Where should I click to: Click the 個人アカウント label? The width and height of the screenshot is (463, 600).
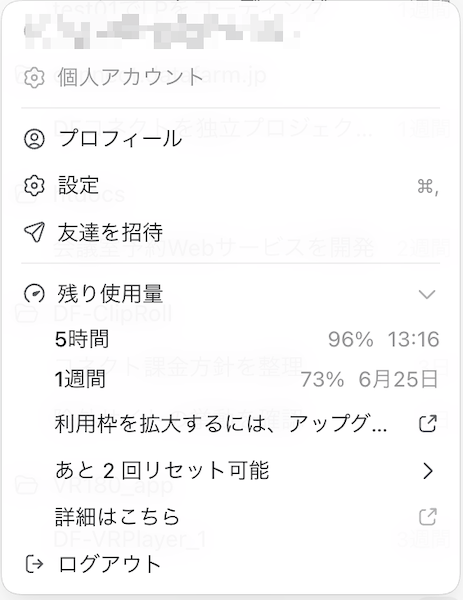(x=130, y=77)
